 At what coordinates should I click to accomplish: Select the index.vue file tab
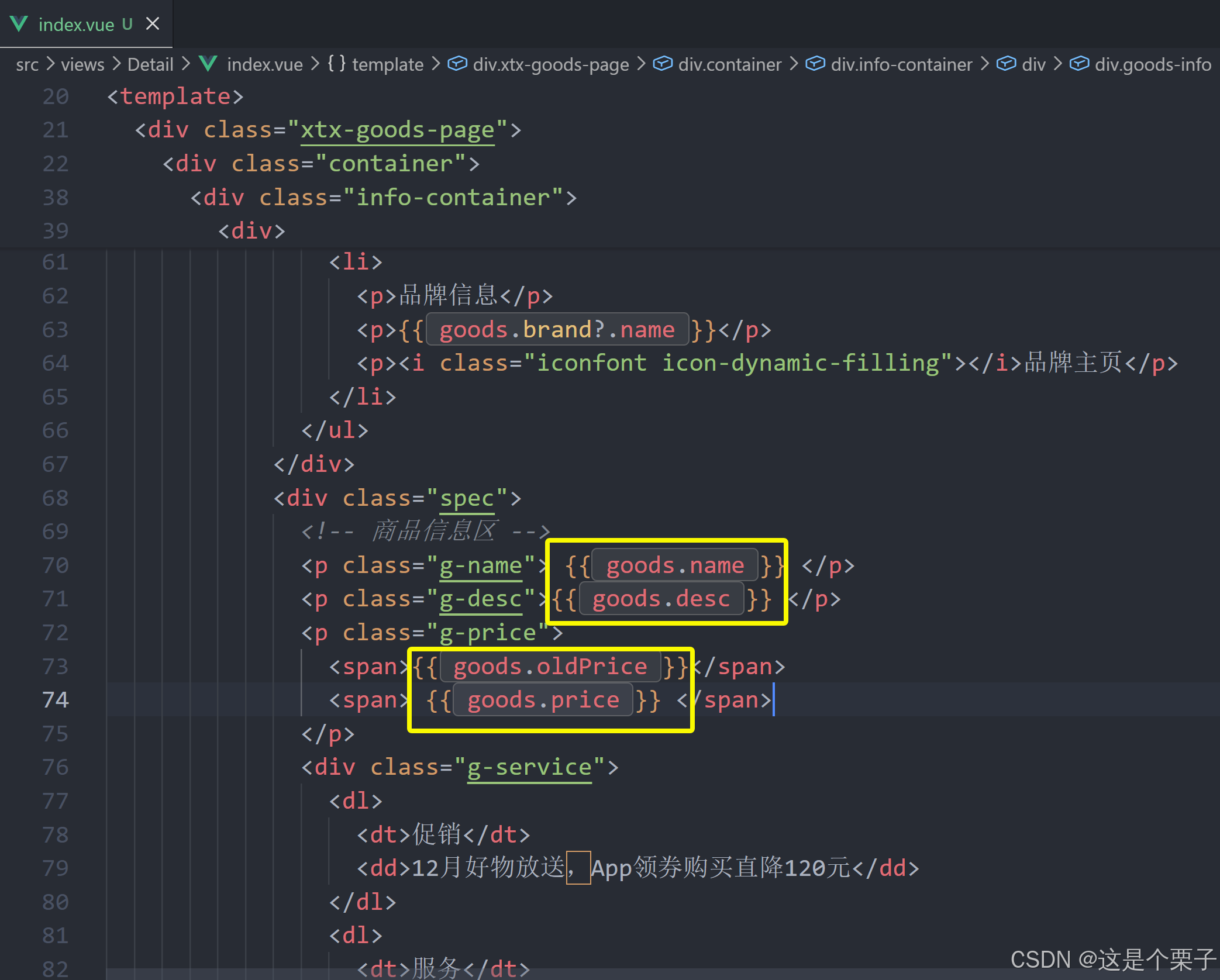click(76, 25)
